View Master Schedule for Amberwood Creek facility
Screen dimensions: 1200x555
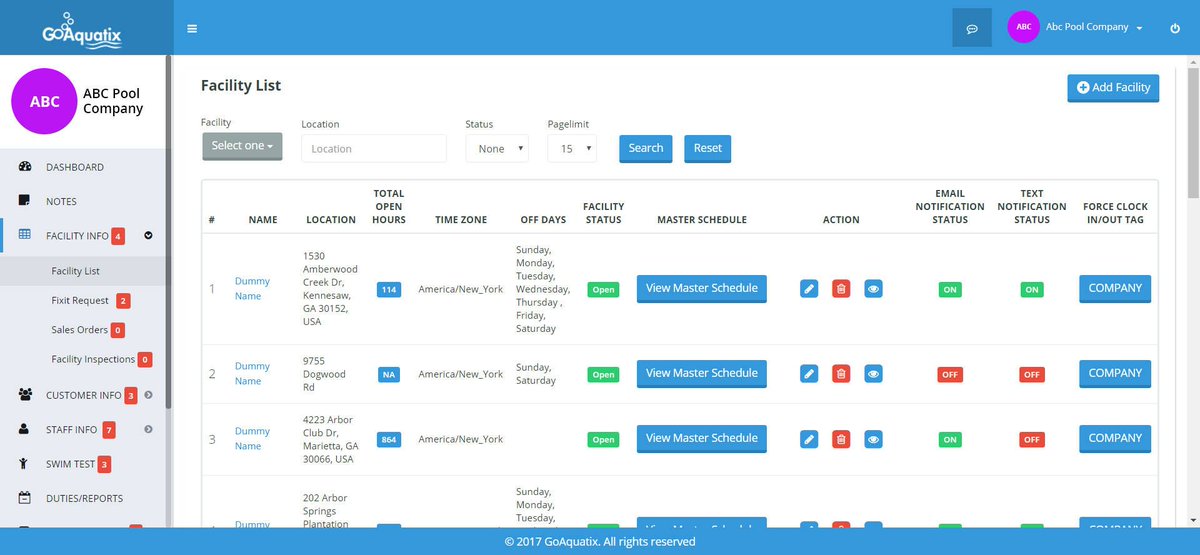coord(702,288)
